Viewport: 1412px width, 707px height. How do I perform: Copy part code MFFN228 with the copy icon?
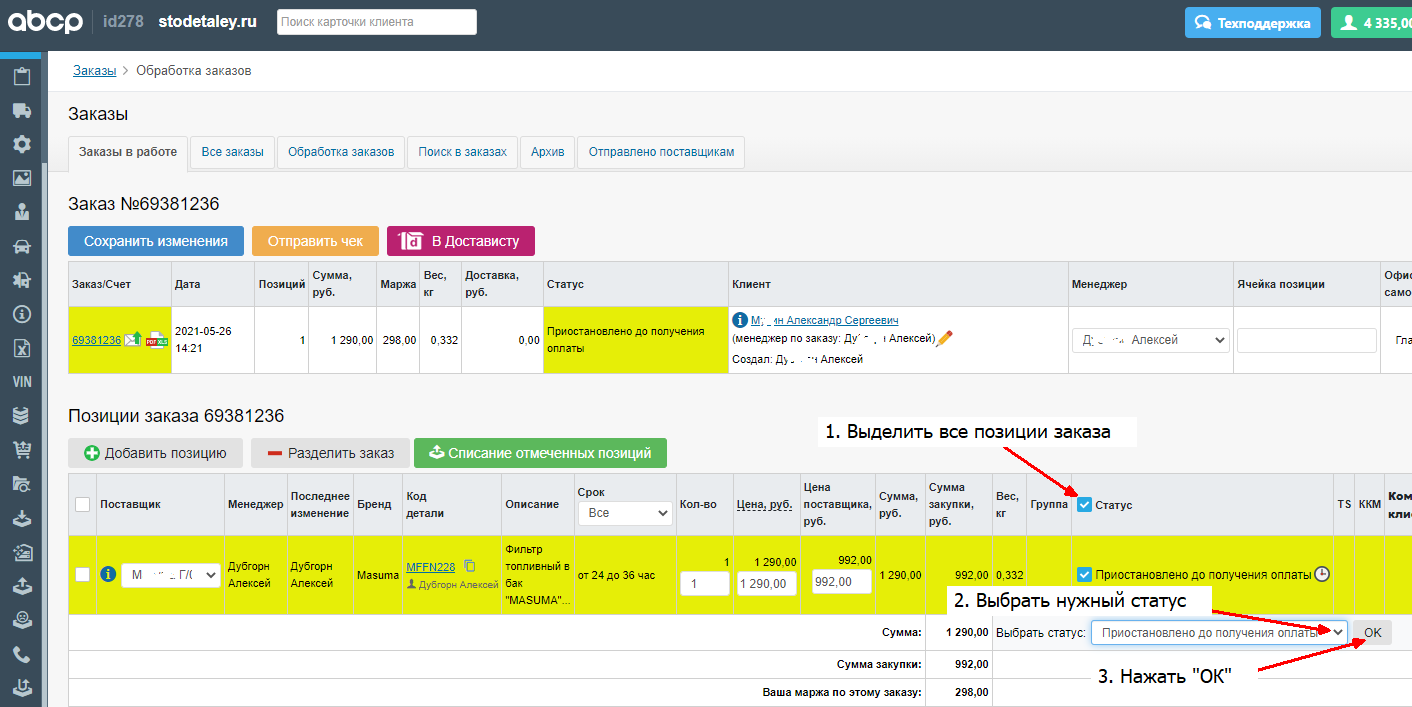click(x=470, y=566)
